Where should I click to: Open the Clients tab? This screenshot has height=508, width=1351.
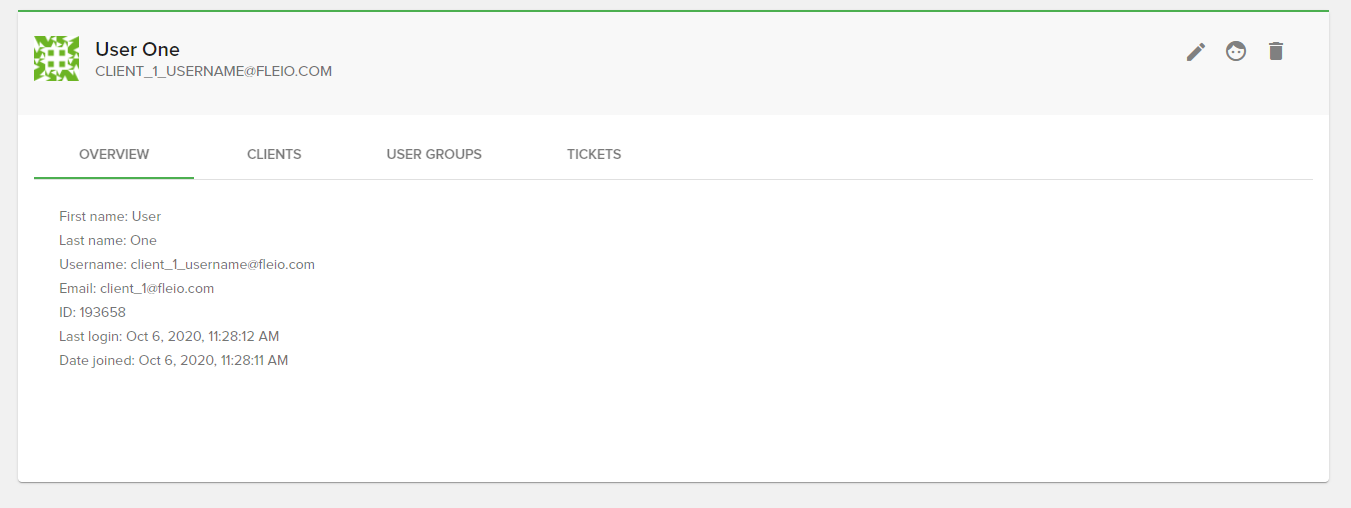(x=274, y=154)
